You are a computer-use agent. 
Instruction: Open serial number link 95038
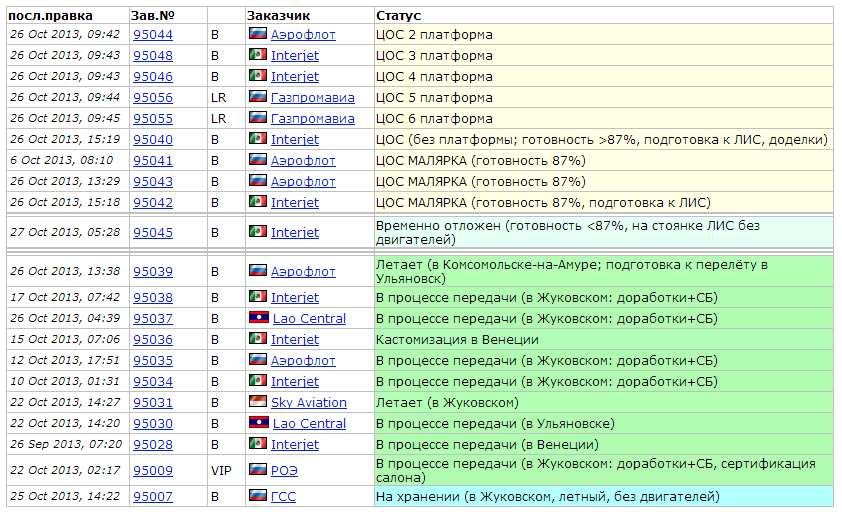pos(153,298)
